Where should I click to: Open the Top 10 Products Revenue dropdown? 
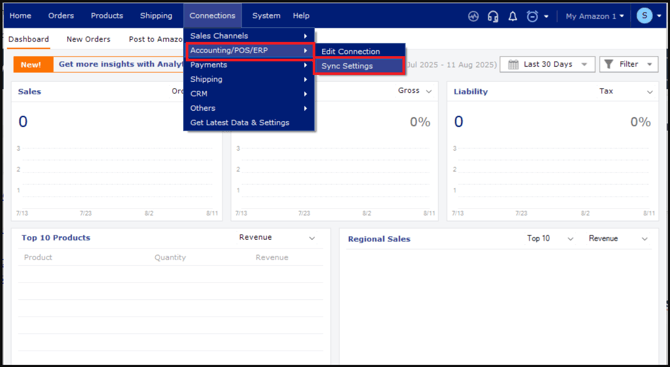[x=277, y=238]
